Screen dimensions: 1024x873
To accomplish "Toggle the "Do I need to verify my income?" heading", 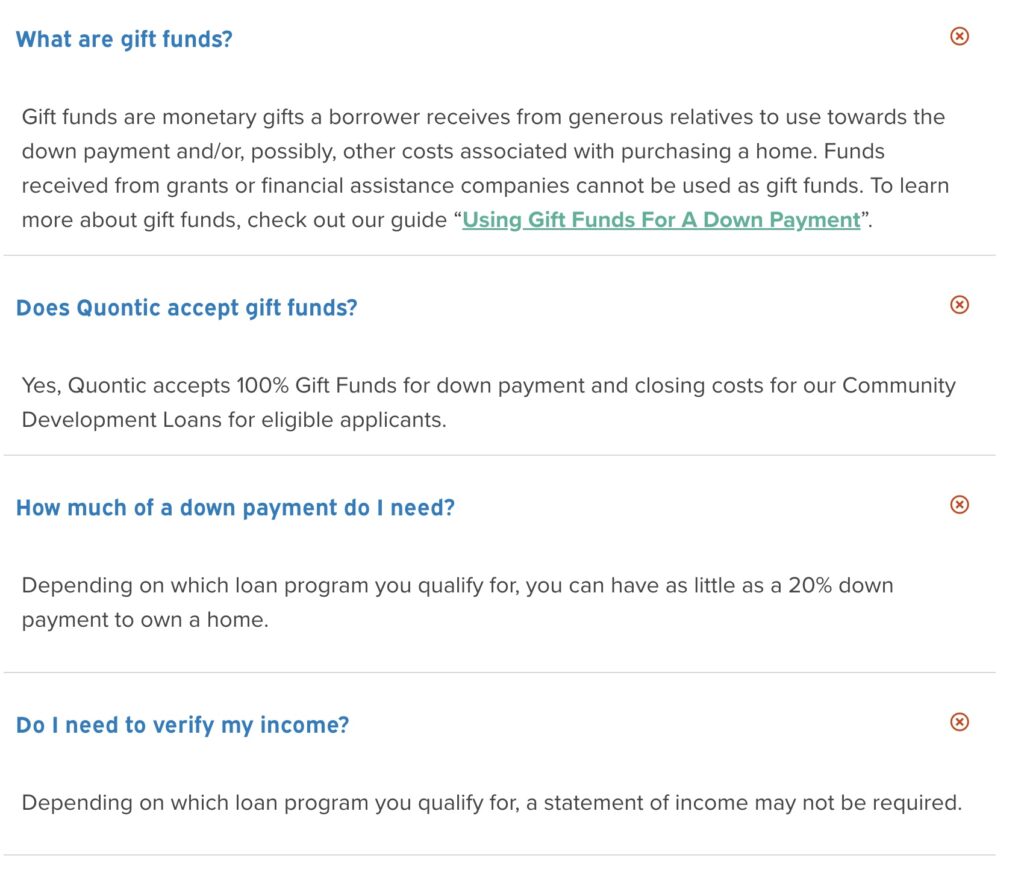I will tap(182, 725).
